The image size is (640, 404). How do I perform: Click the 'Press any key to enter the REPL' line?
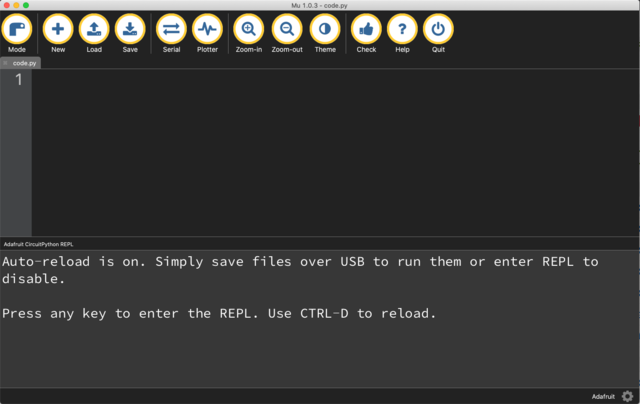[219, 313]
